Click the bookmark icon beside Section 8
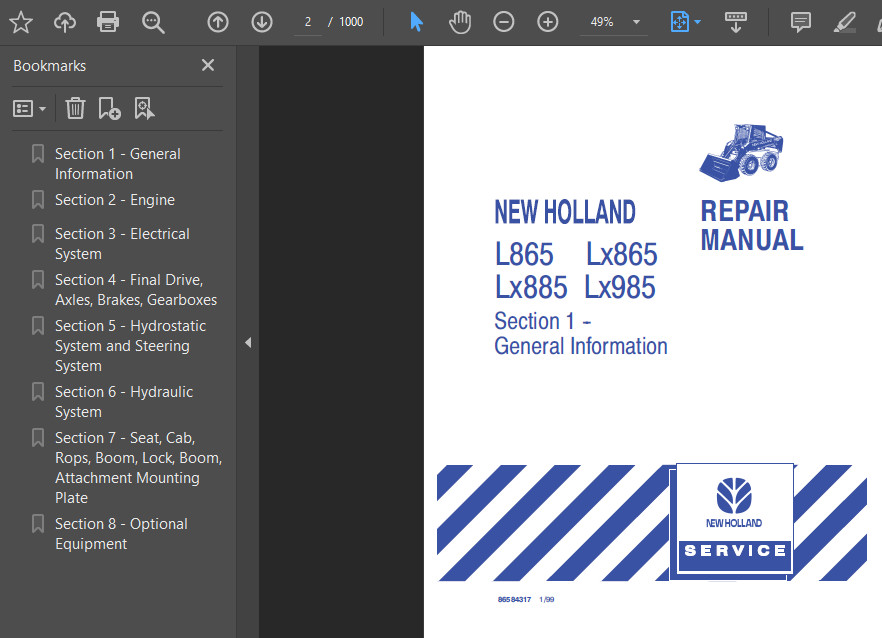This screenshot has width=882, height=638. coord(38,524)
